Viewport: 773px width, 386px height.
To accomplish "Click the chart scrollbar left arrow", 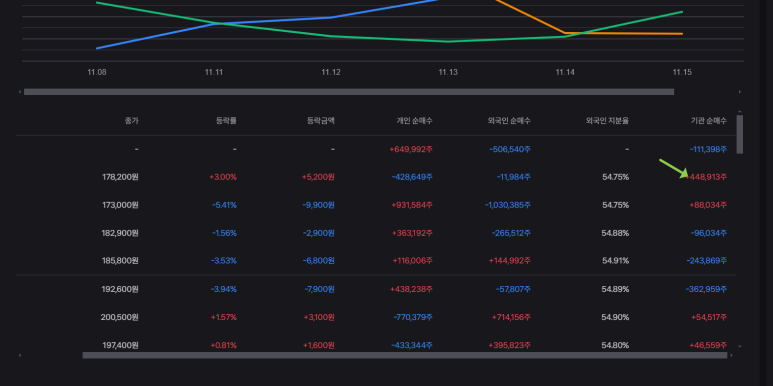I will 20,92.
